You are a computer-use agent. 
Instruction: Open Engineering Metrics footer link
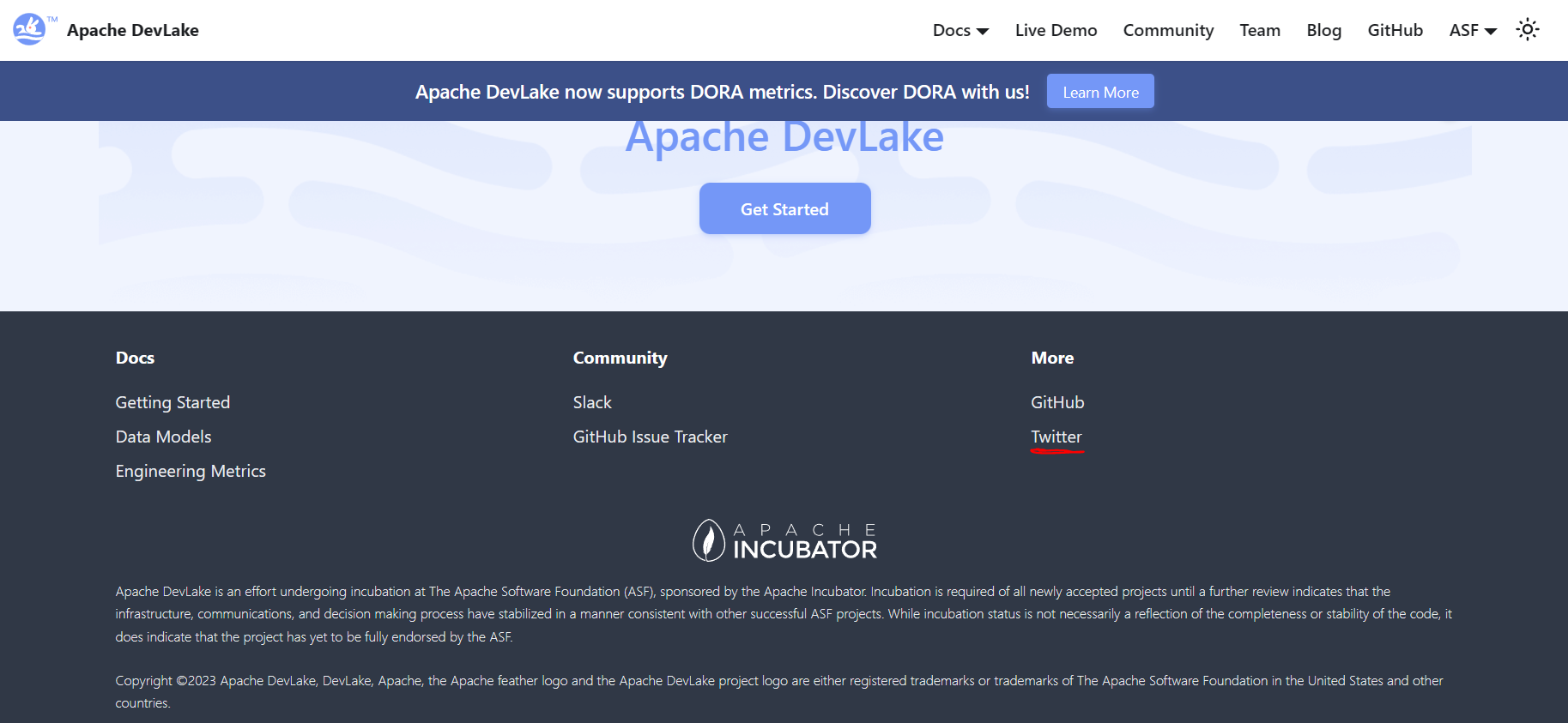[x=191, y=471]
